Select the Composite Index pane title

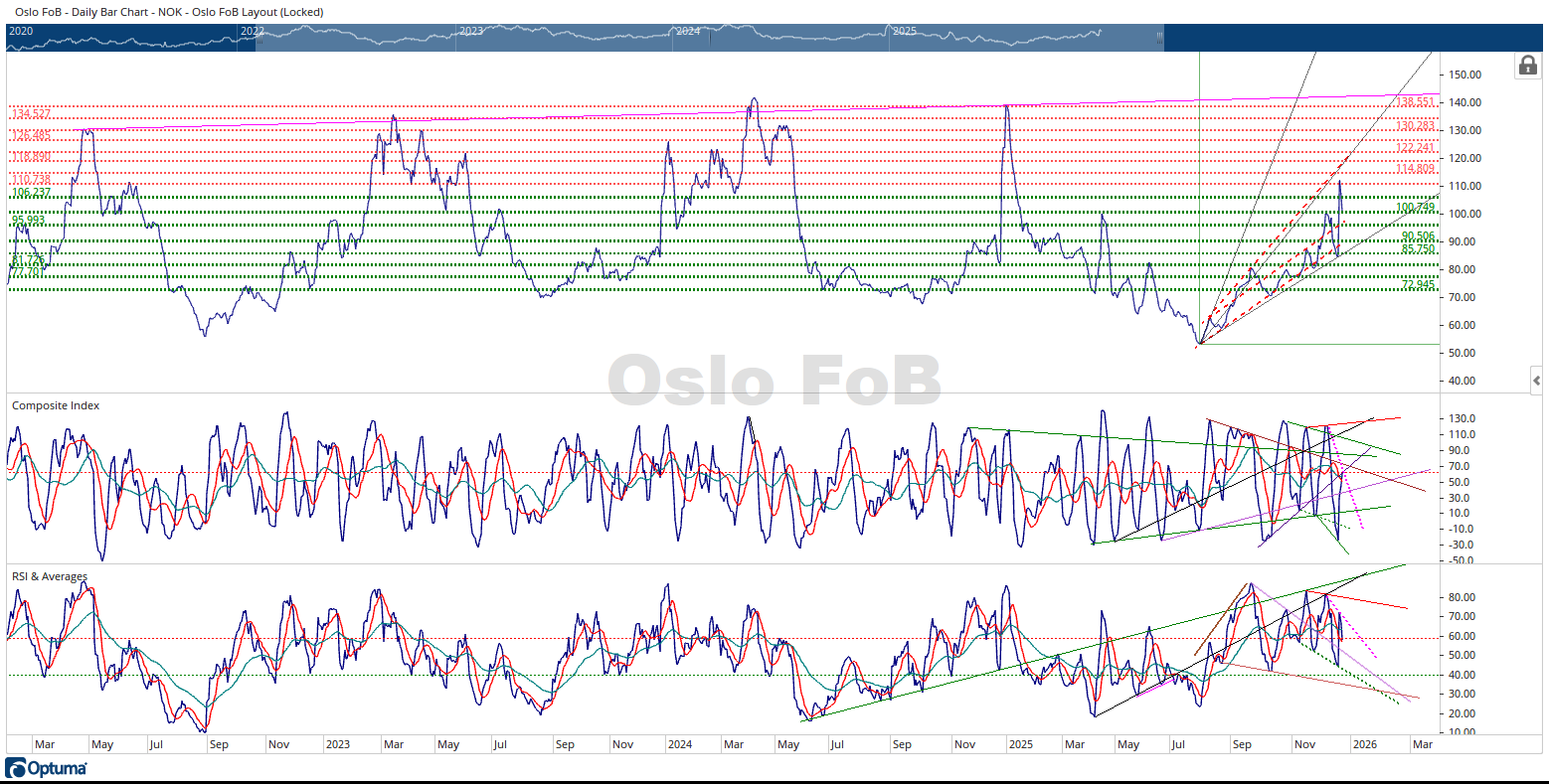[x=56, y=405]
